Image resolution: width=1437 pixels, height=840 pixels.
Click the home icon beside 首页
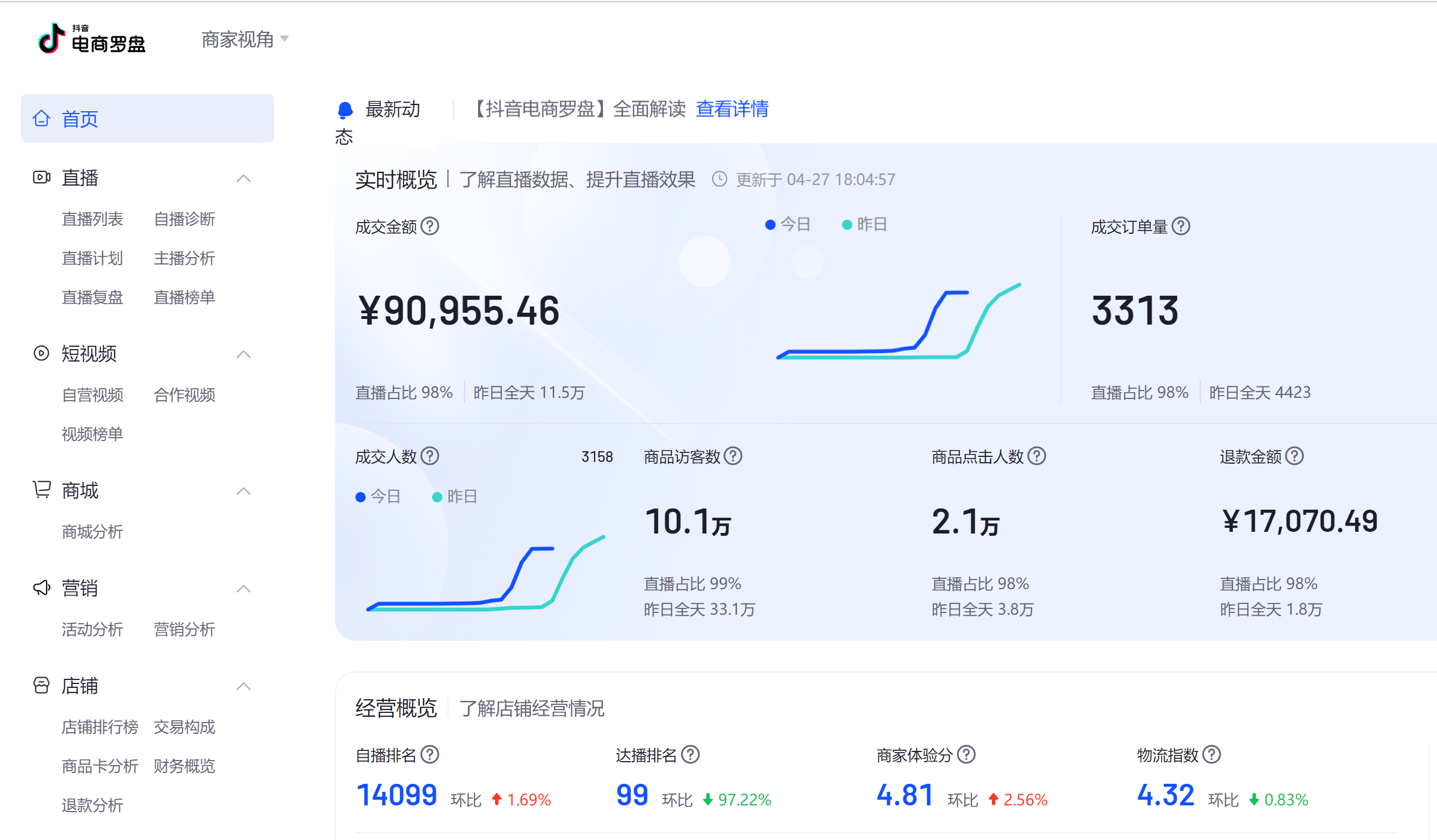point(41,118)
